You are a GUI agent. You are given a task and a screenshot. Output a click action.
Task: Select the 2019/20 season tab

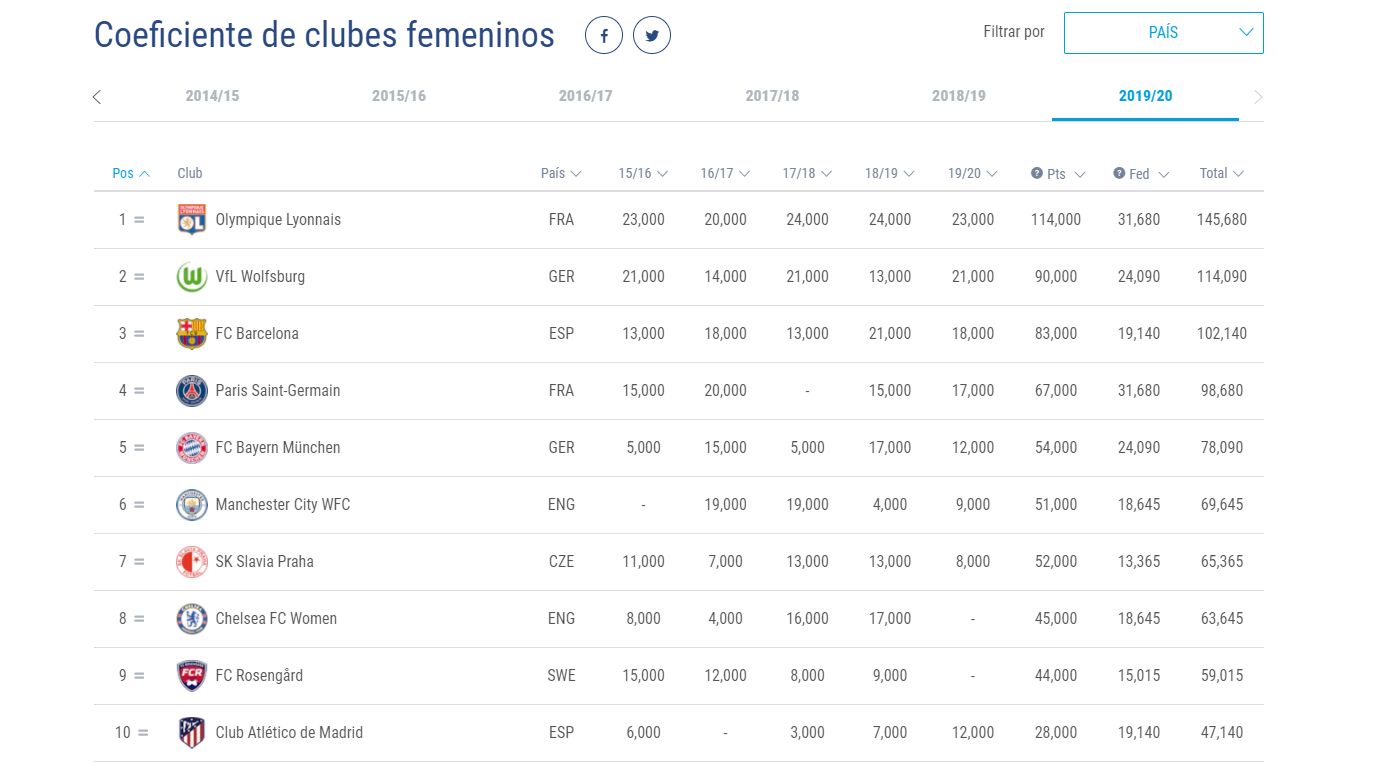tap(1146, 96)
